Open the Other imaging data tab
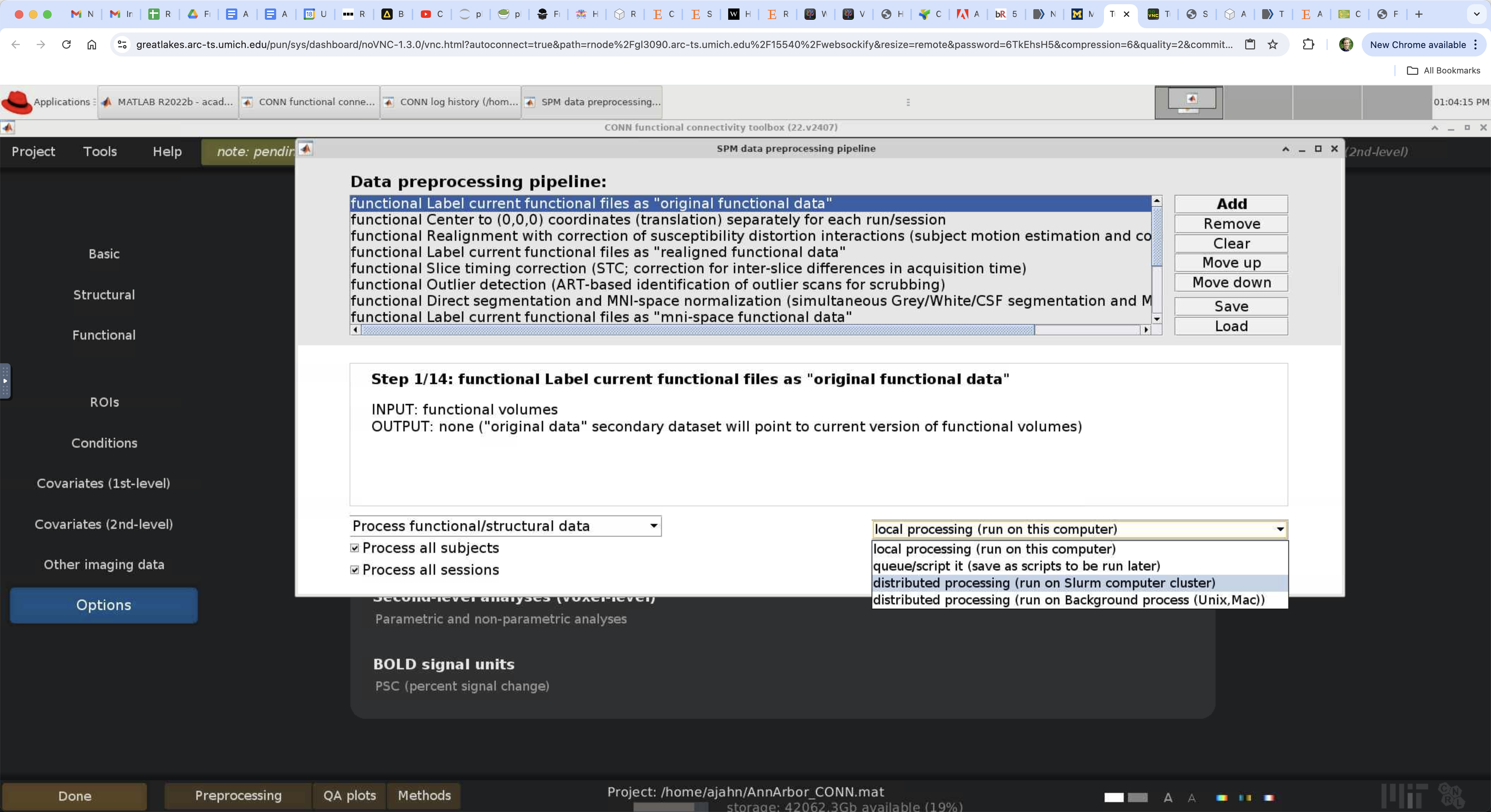 [x=104, y=565]
